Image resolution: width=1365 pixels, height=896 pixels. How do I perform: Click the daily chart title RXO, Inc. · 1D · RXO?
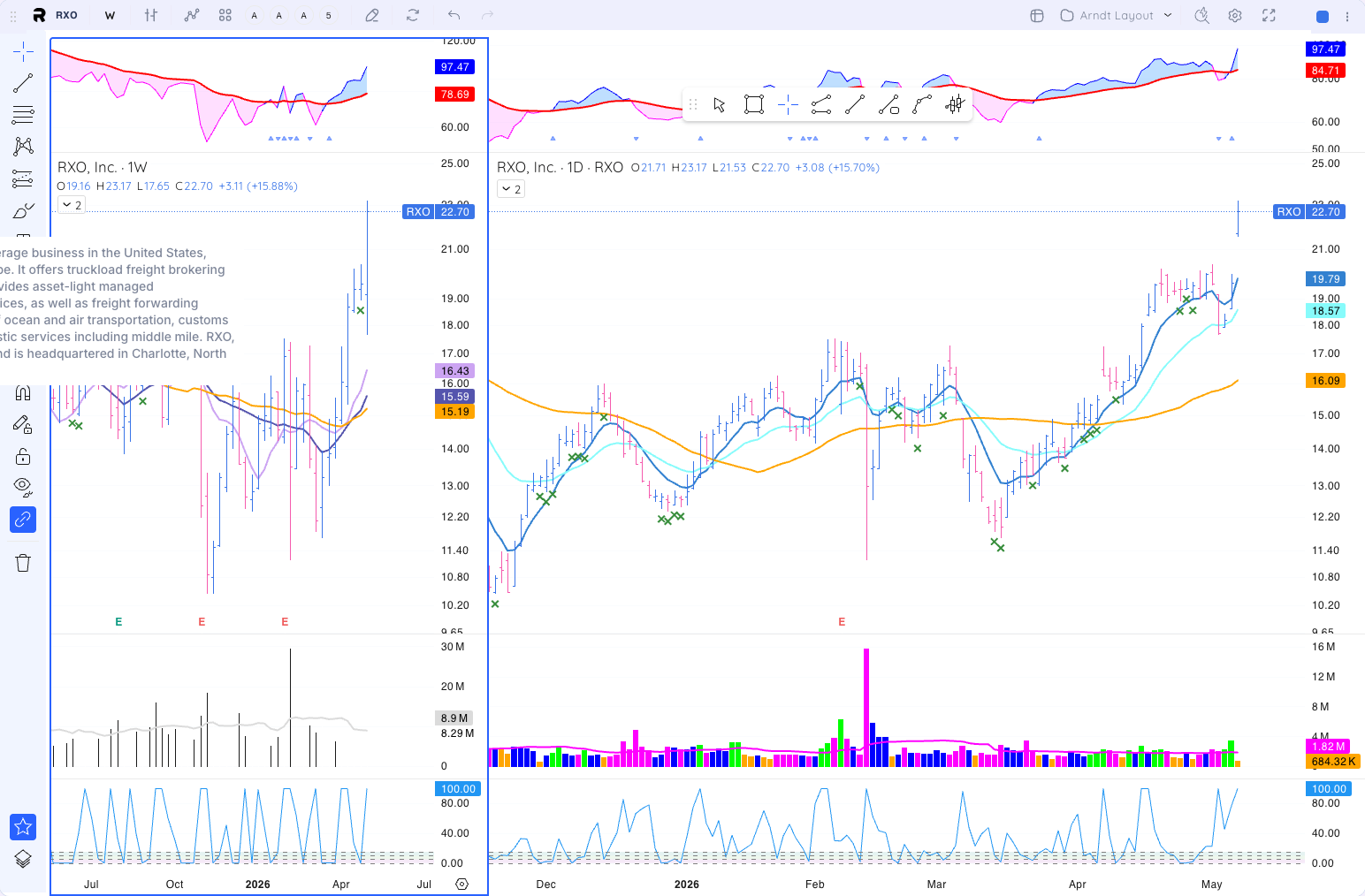click(x=560, y=167)
